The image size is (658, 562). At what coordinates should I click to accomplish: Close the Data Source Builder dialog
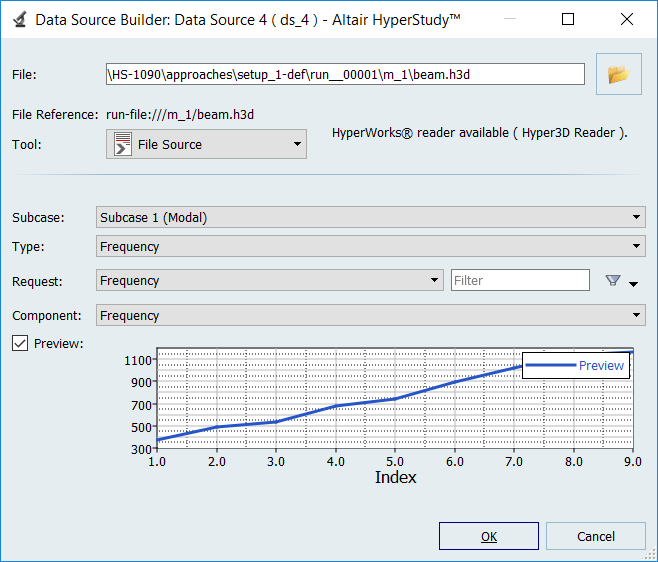point(627,19)
